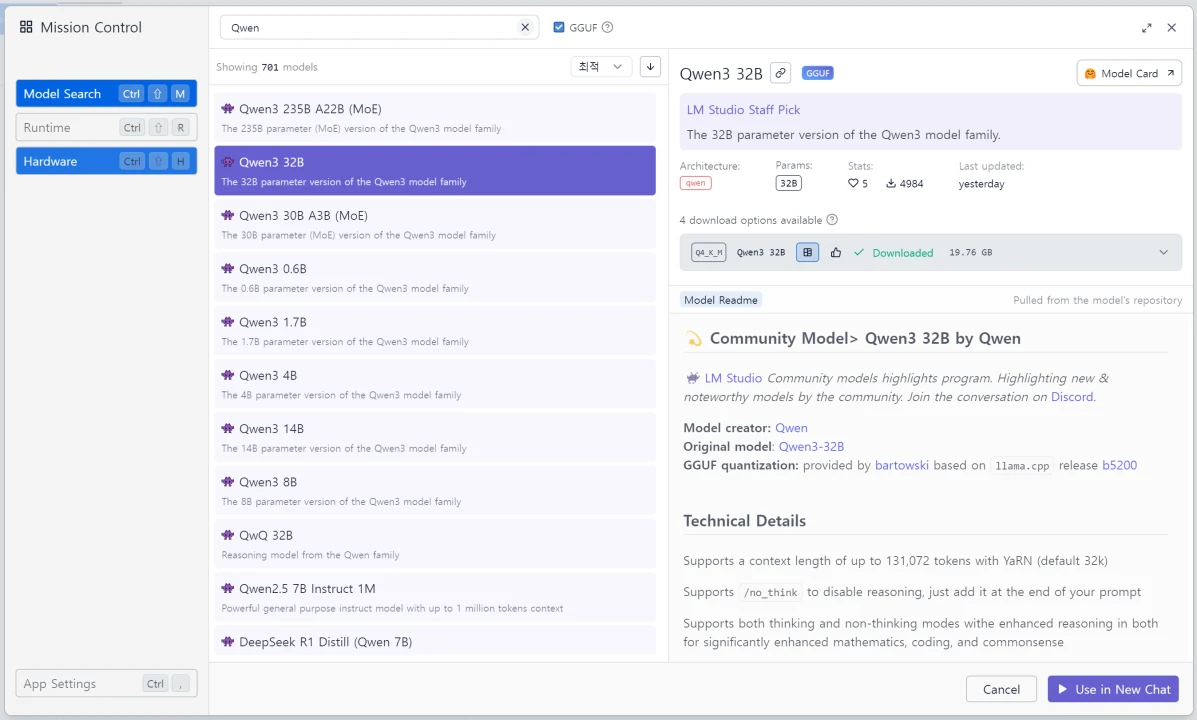1197x720 pixels.
Task: Click the Mission Control grid icon
Action: coord(26,27)
